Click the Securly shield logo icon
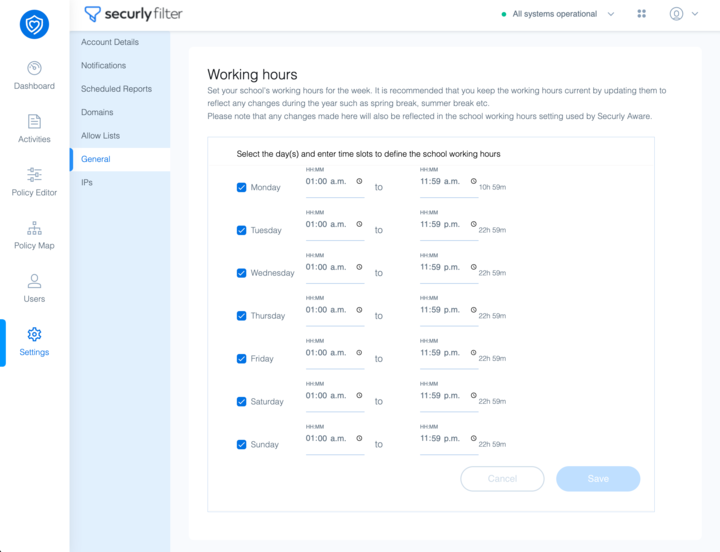 (34, 24)
